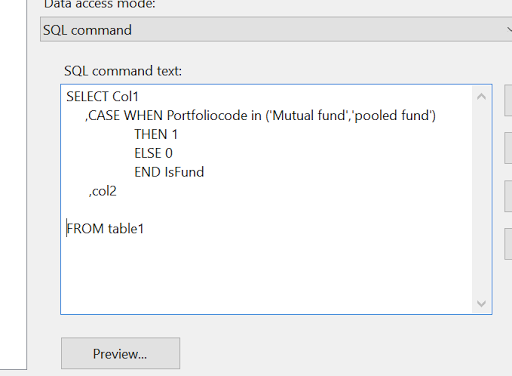Click the ,col2 column line
Screen dimensions: 512x376
(102, 191)
